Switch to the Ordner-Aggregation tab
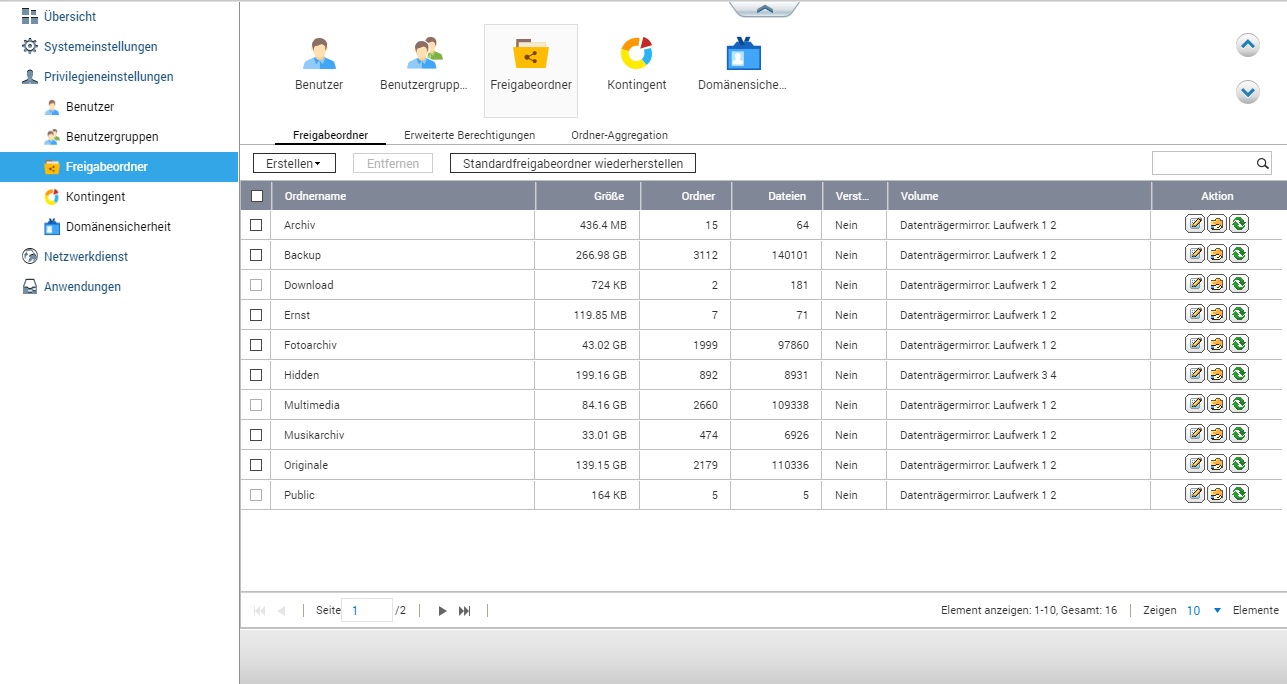This screenshot has height=684, width=1287. coord(619,135)
